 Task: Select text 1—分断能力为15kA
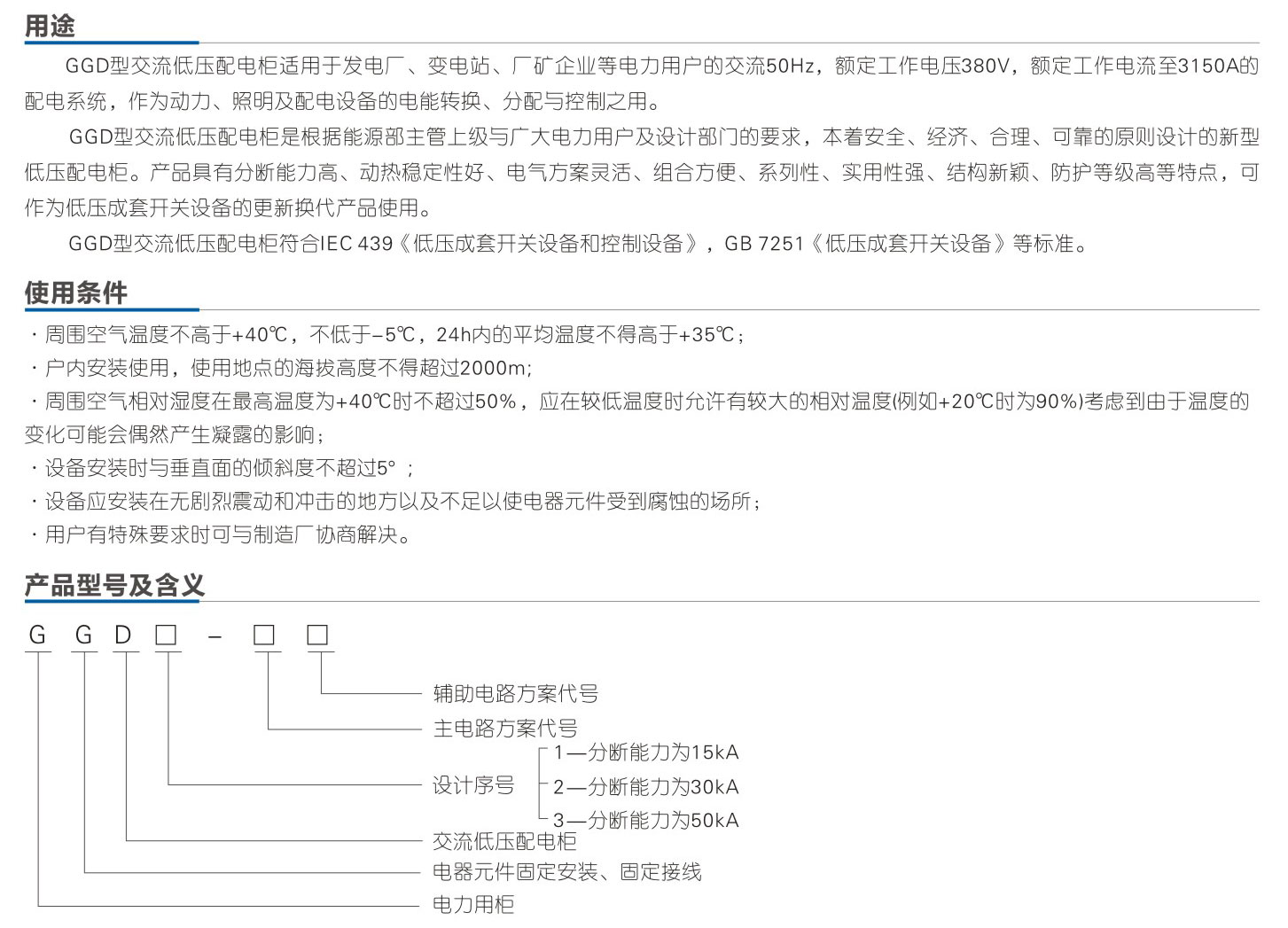(x=646, y=753)
